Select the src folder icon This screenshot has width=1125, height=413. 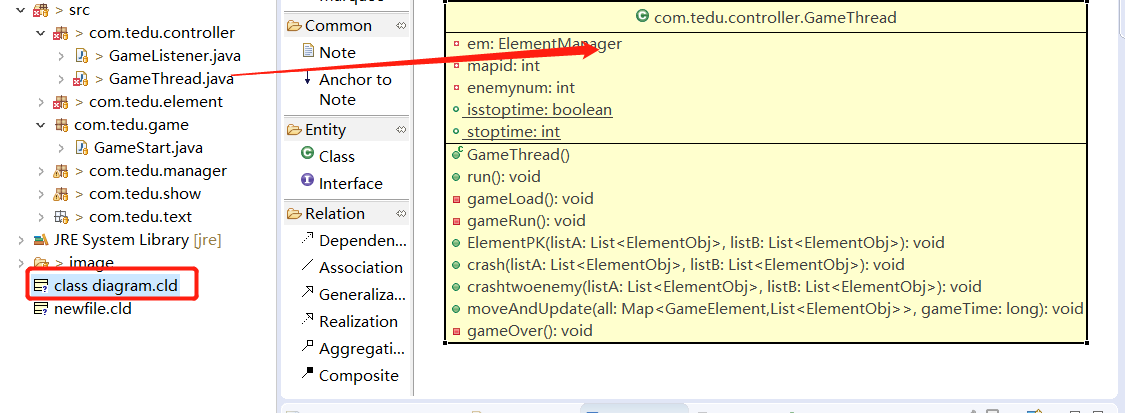(40, 11)
